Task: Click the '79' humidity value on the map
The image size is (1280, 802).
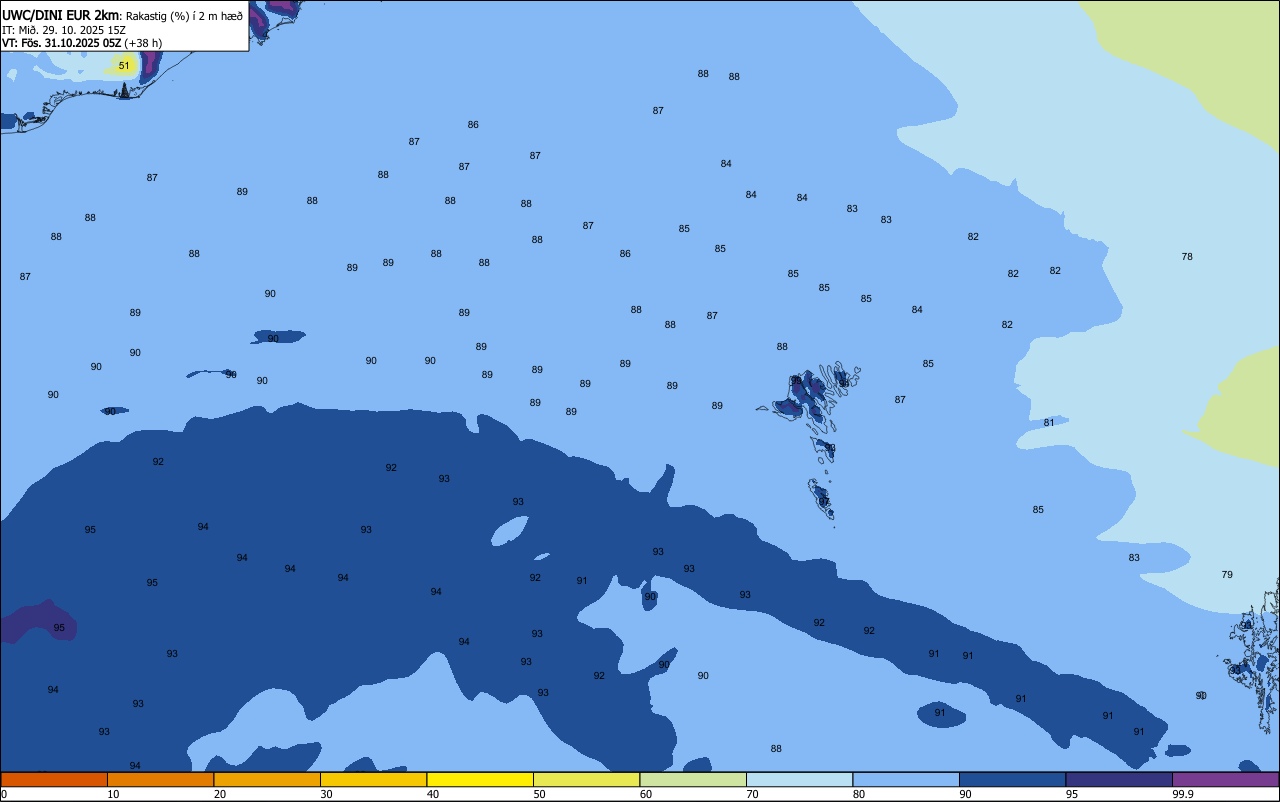Action: click(1227, 575)
